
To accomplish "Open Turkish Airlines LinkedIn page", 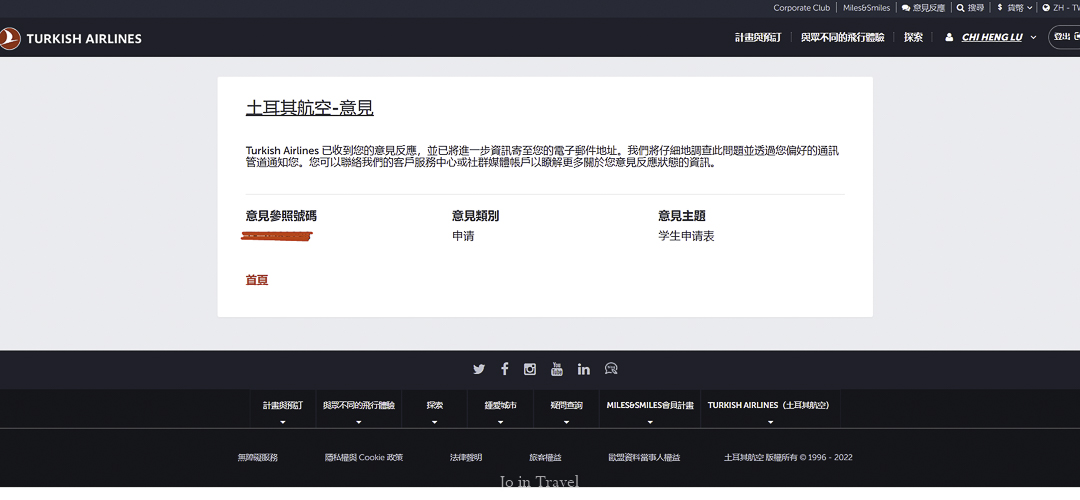I will pyautogui.click(x=584, y=369).
